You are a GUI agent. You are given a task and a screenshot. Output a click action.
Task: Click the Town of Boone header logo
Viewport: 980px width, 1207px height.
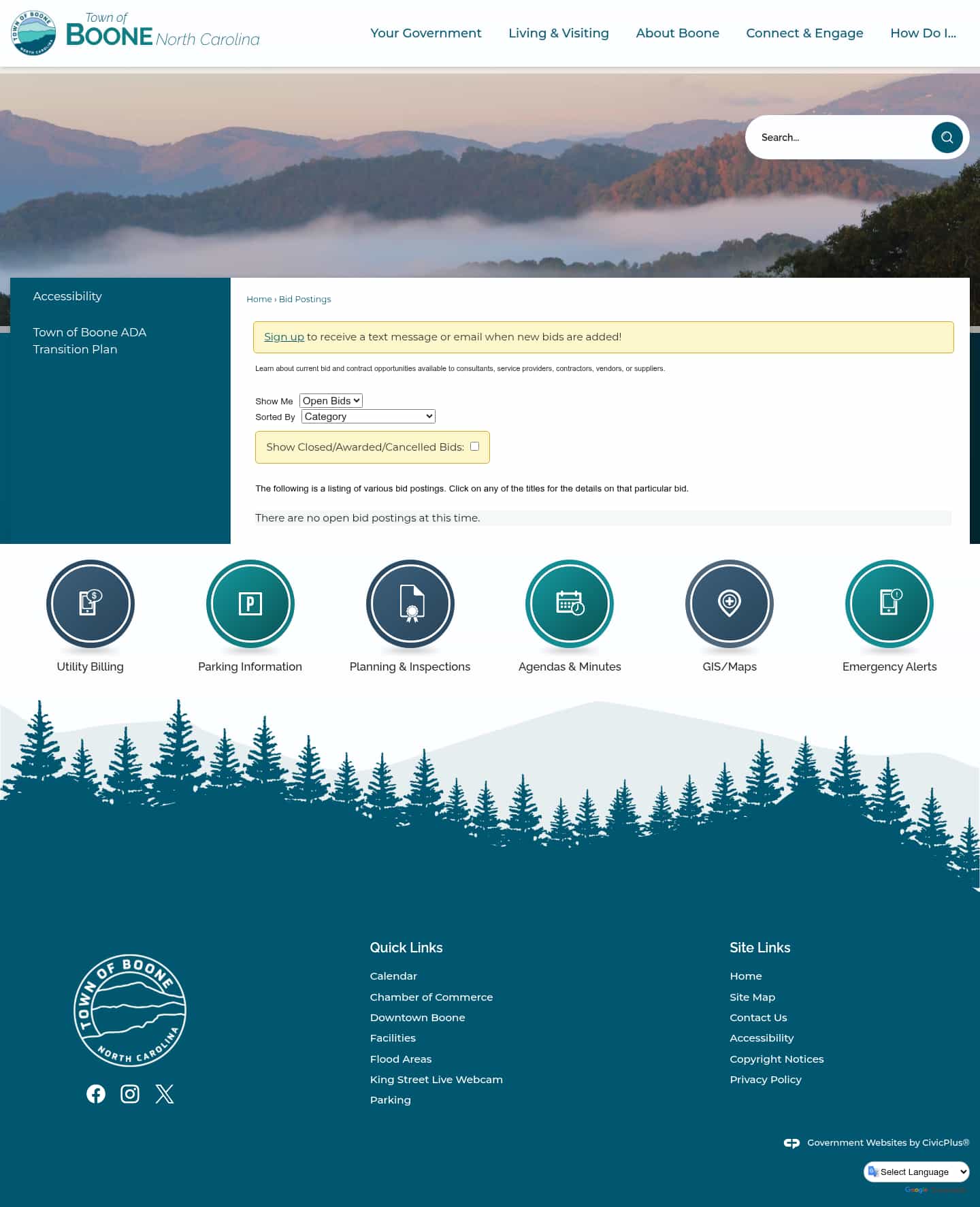click(135, 33)
